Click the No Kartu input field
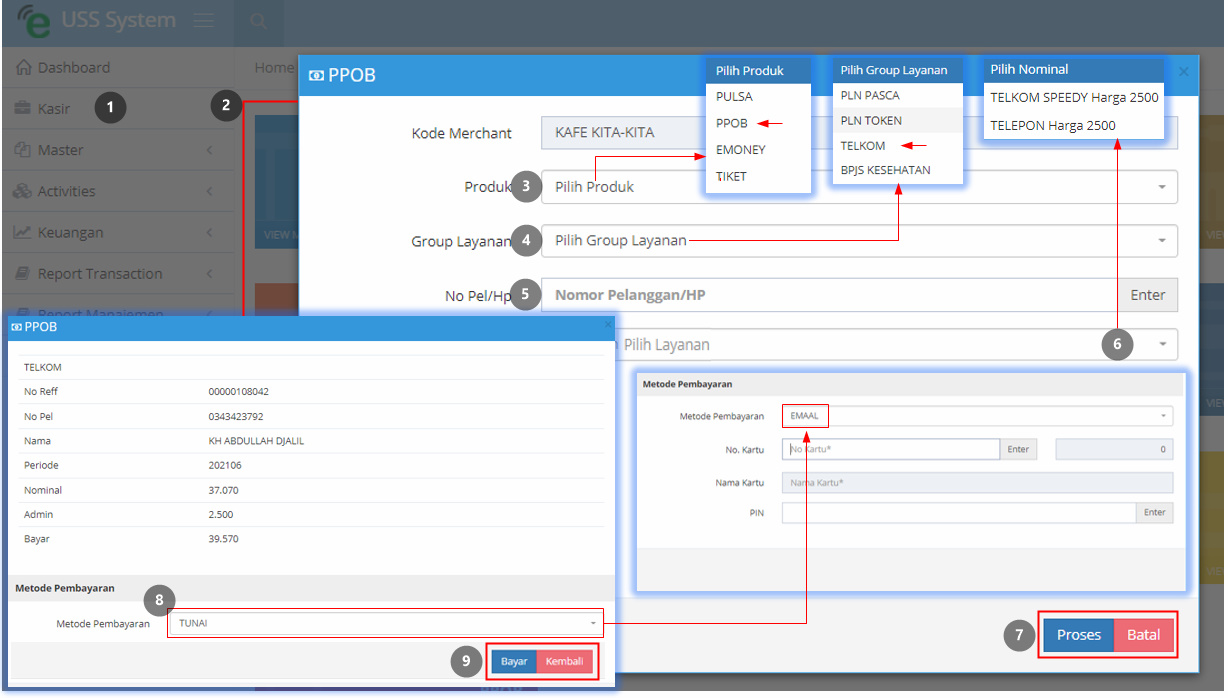1228x698 pixels. coord(890,449)
